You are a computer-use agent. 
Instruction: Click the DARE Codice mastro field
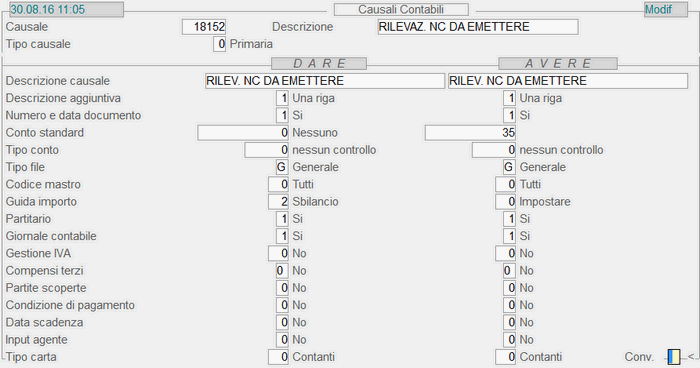tap(278, 184)
